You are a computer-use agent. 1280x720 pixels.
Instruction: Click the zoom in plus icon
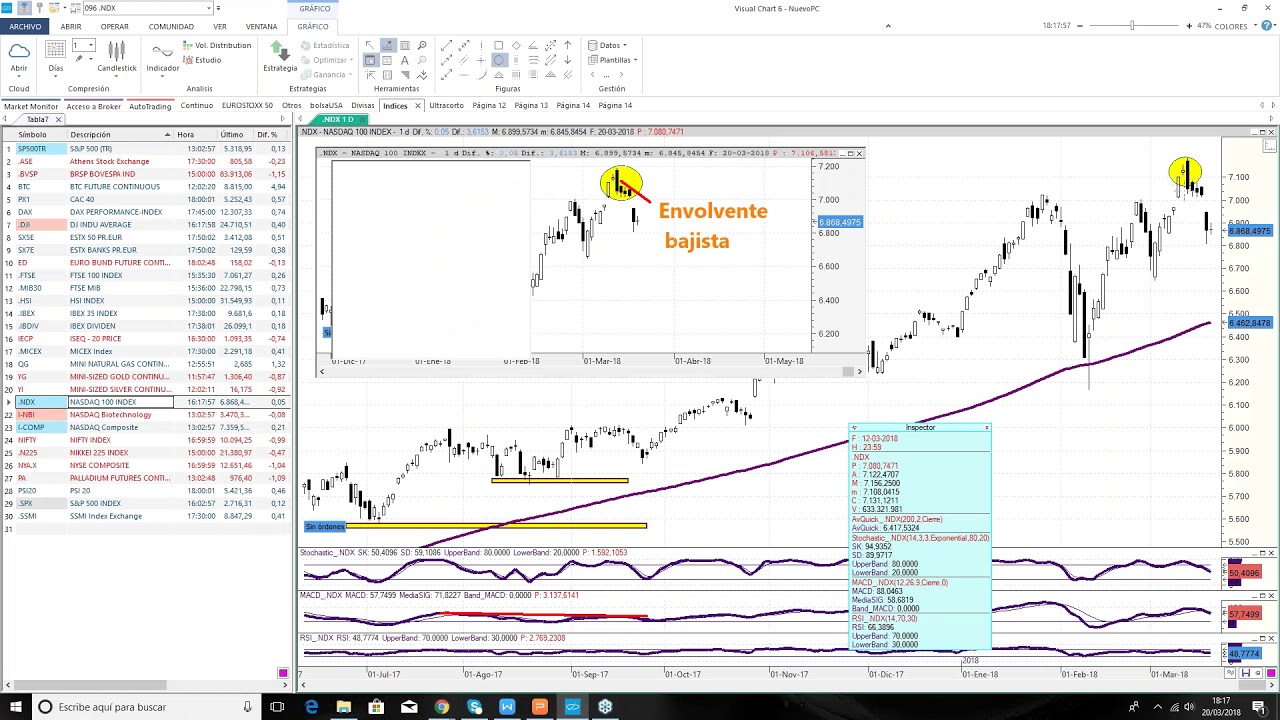point(1189,25)
